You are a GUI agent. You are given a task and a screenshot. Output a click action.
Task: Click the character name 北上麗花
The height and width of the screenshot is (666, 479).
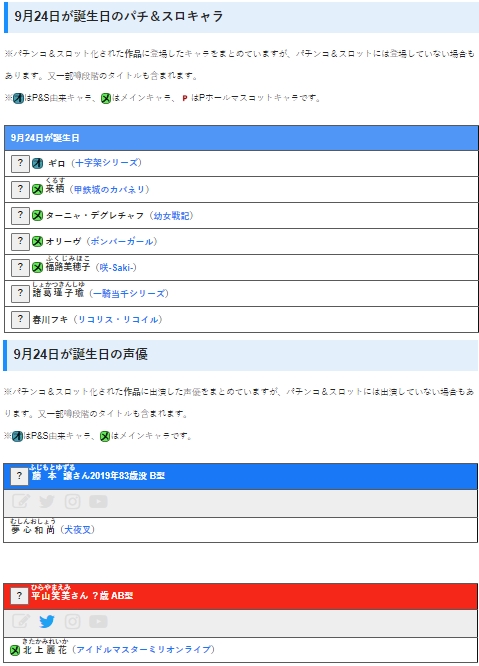pos(45,650)
